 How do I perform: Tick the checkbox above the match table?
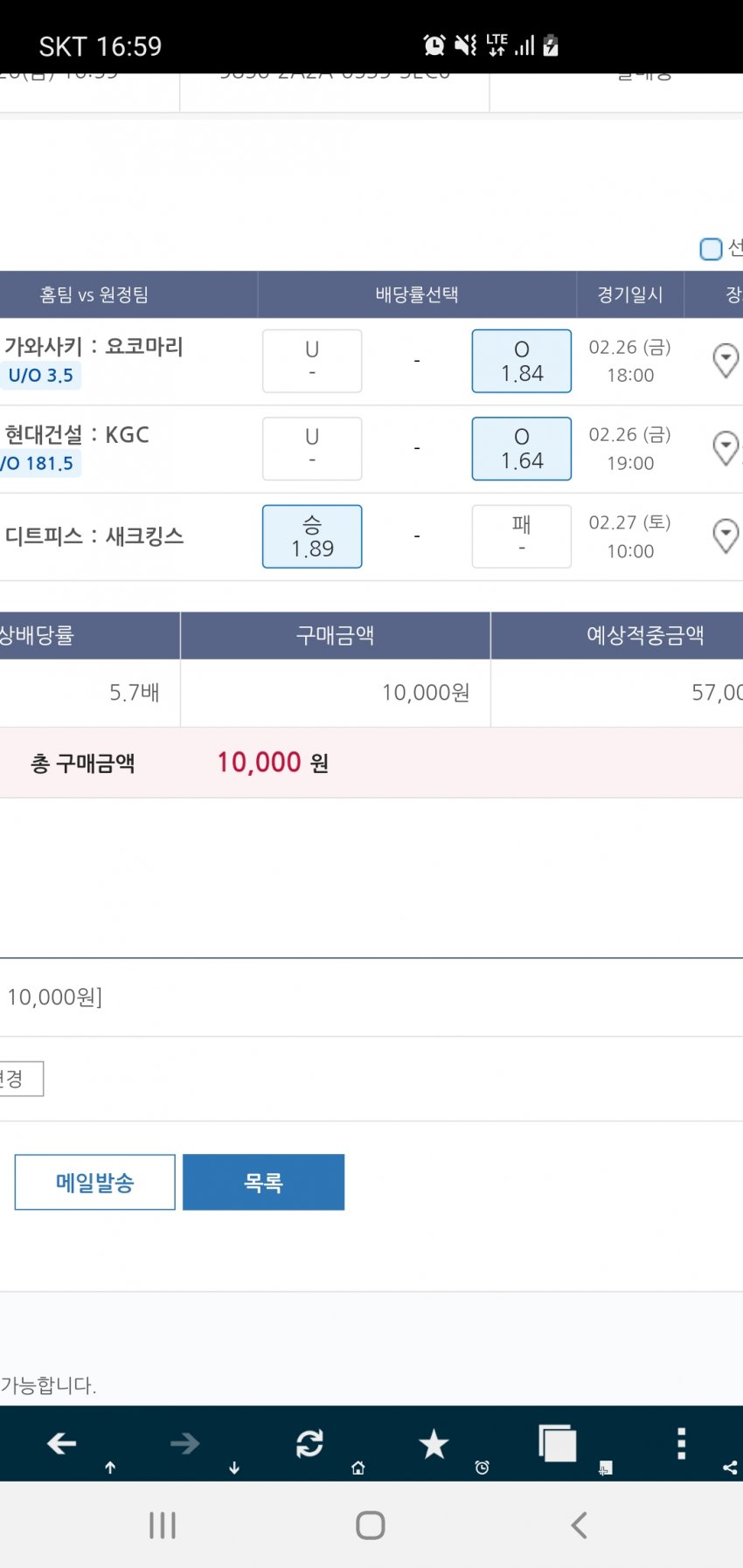(x=711, y=249)
